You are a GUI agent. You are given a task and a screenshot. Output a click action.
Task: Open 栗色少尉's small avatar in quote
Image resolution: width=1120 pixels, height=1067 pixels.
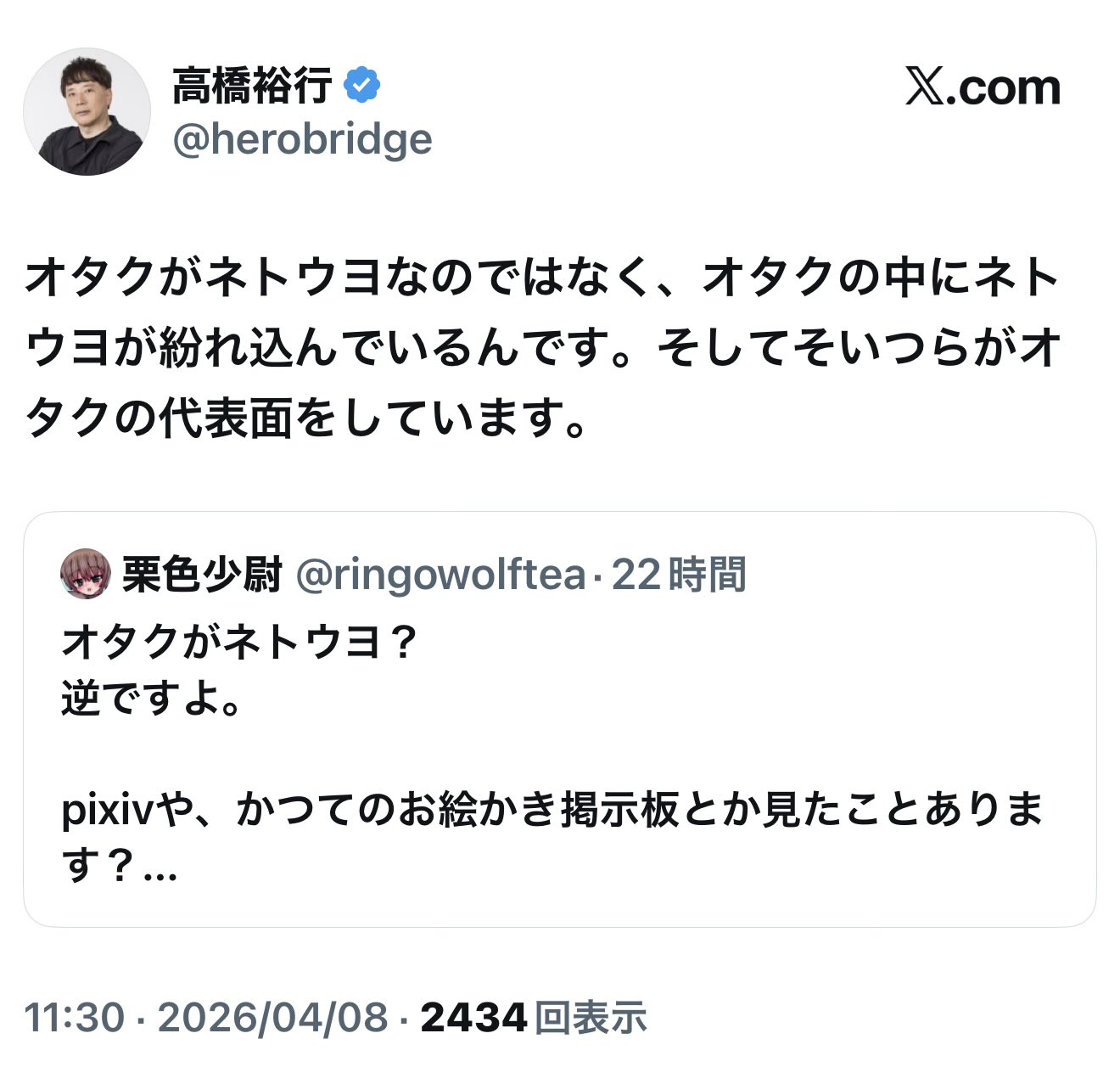86,574
